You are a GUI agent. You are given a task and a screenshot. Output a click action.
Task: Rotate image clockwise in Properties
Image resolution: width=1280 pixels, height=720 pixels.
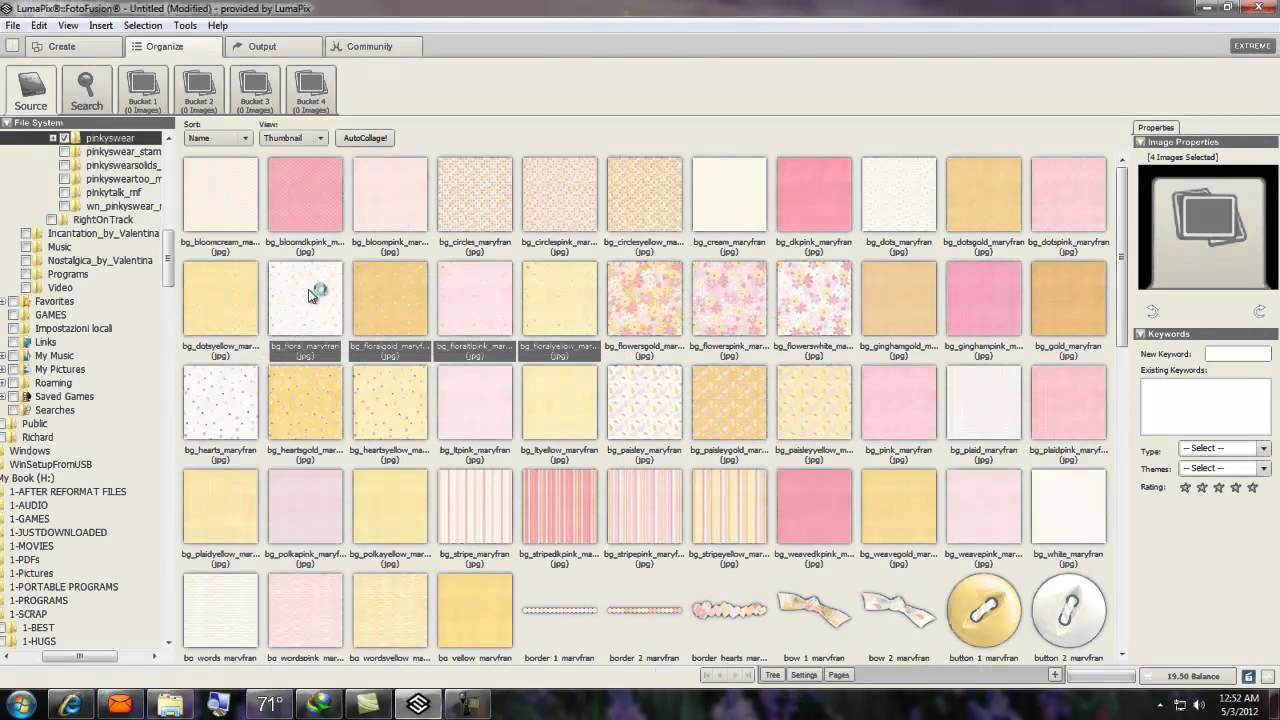[x=1259, y=312]
